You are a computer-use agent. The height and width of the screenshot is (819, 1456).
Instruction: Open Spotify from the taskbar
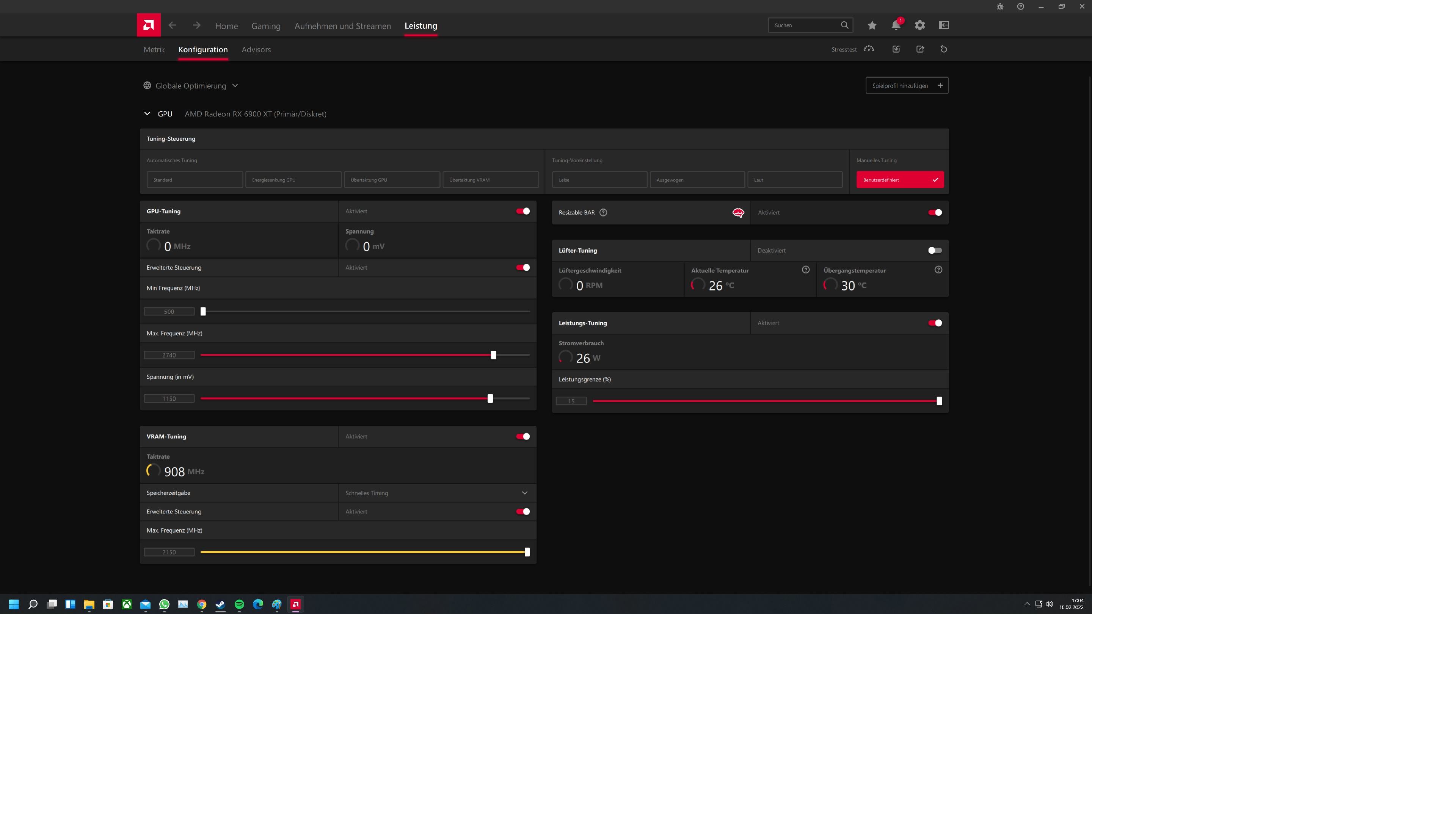tap(239, 604)
